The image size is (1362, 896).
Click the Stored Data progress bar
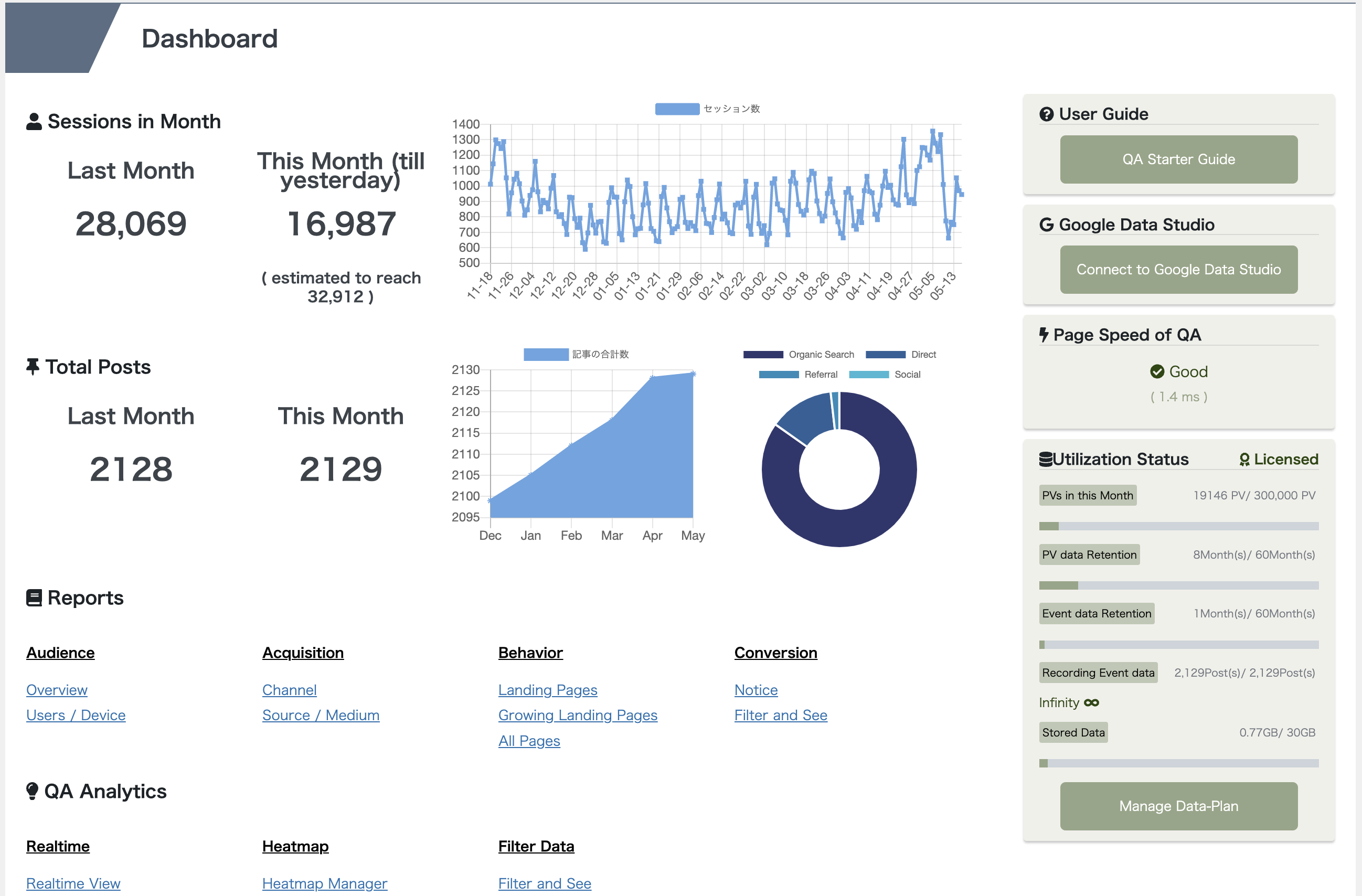pyautogui.click(x=1178, y=763)
